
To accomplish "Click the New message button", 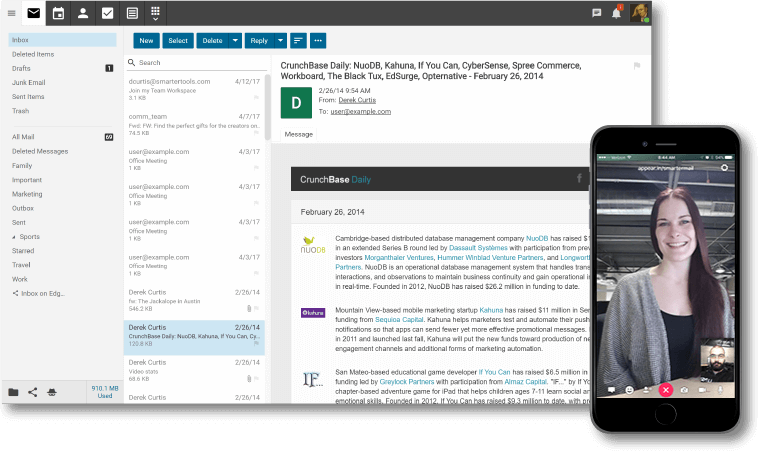I will tap(147, 41).
